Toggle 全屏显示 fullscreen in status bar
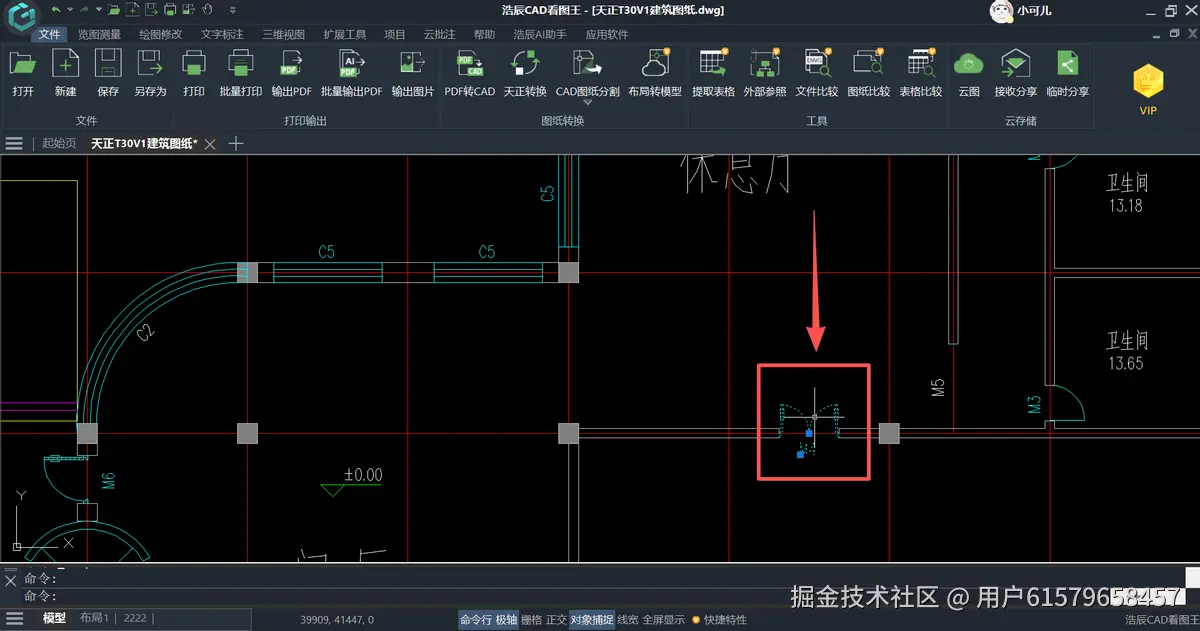Screen dimensions: 1200x631 (x=664, y=620)
